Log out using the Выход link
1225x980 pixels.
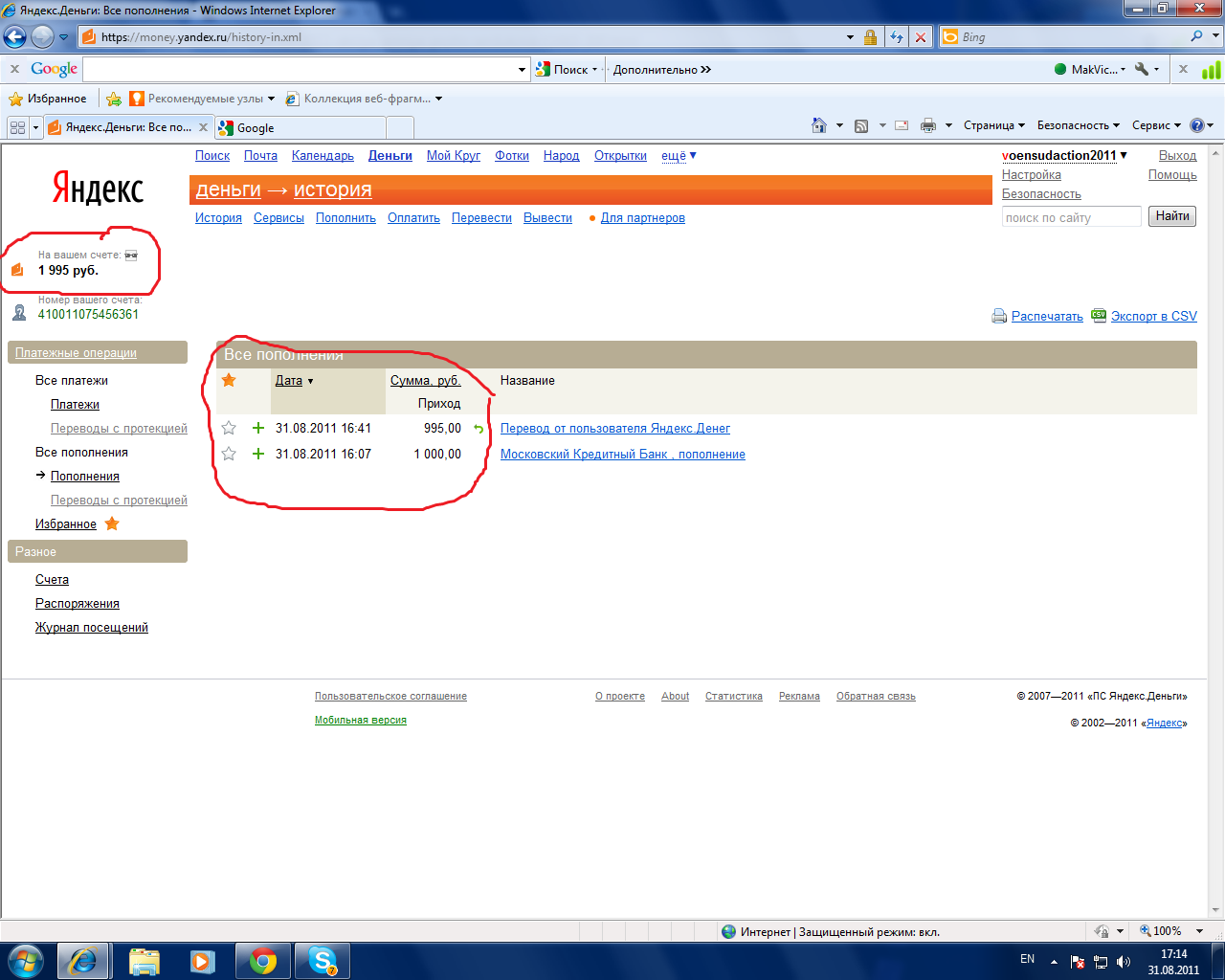click(1177, 155)
